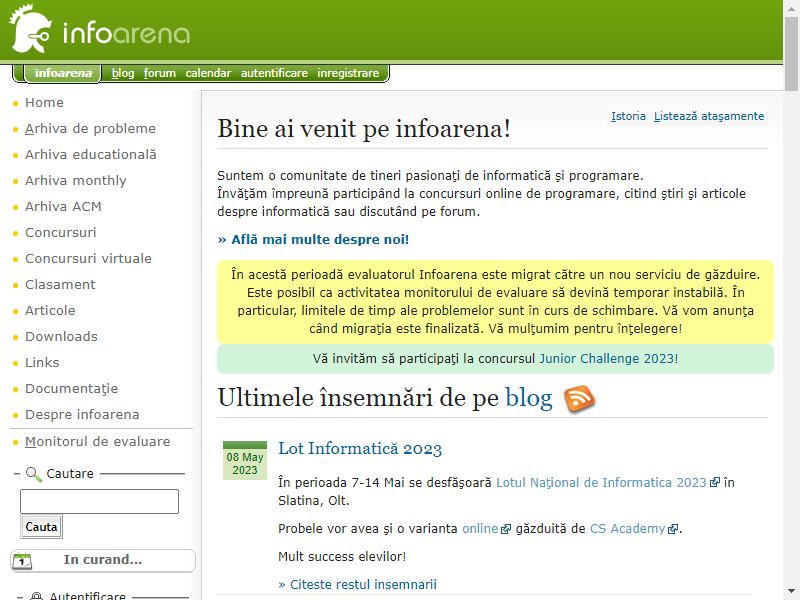Click the Cauta search button
Viewport: 800px width, 600px height.
(41, 527)
